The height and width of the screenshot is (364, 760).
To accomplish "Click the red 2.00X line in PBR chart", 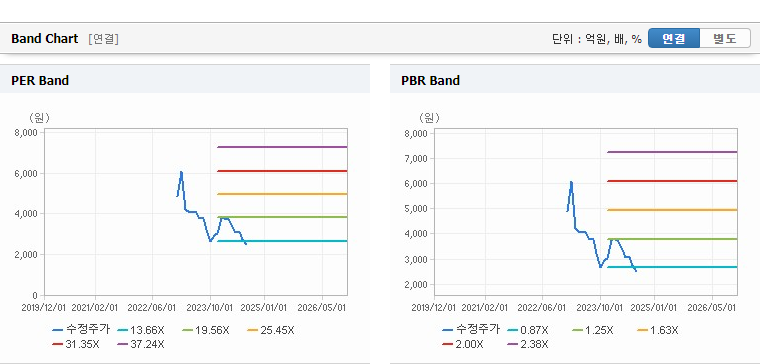I will pos(672,181).
